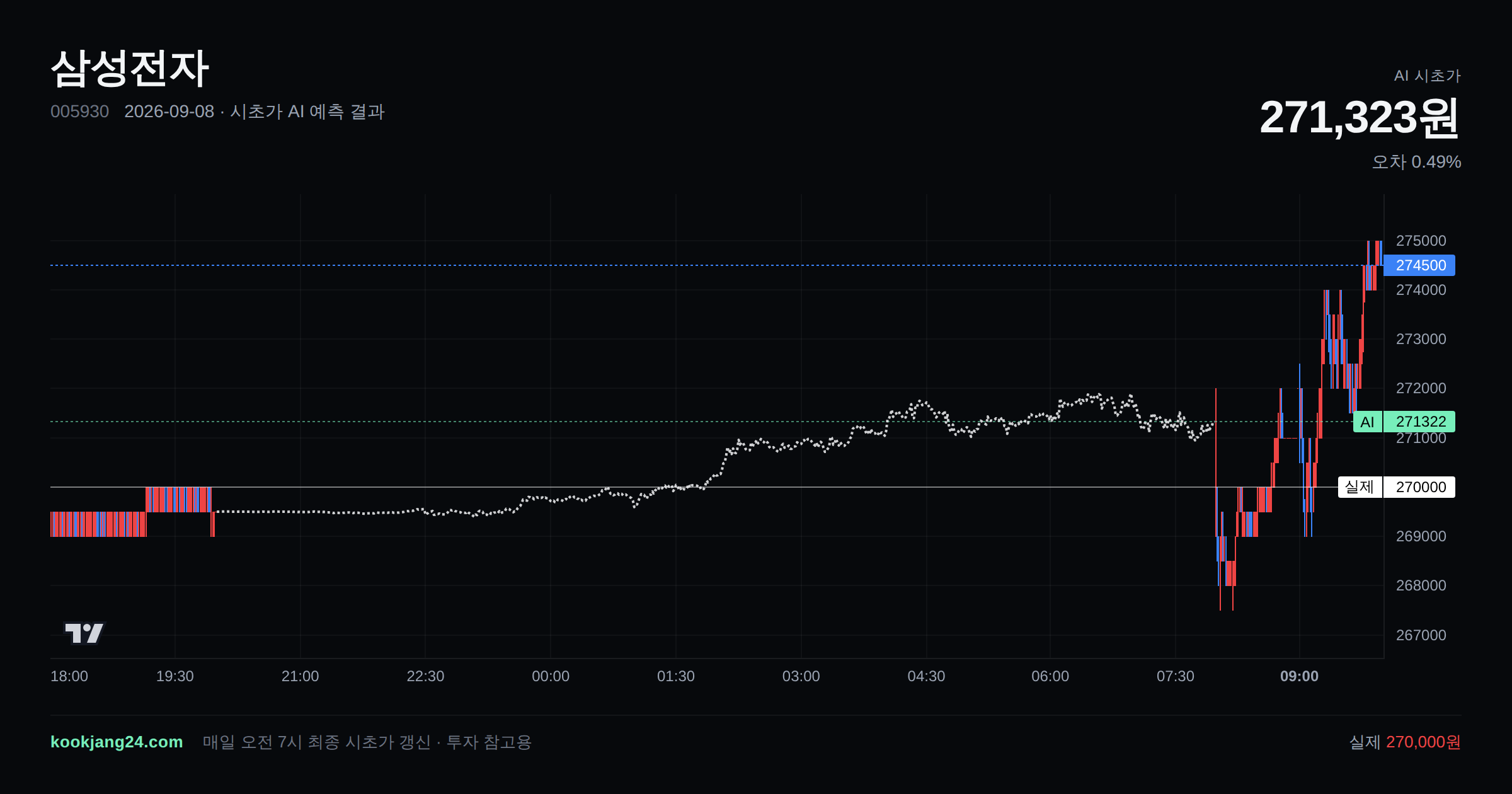Click the 04:30 time axis label

pyautogui.click(x=926, y=676)
